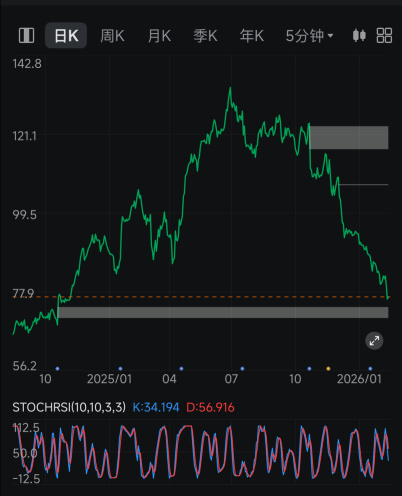The width and height of the screenshot is (402, 496).
Task: Expand chart to fullscreen with arrows icon
Action: pyautogui.click(x=374, y=341)
